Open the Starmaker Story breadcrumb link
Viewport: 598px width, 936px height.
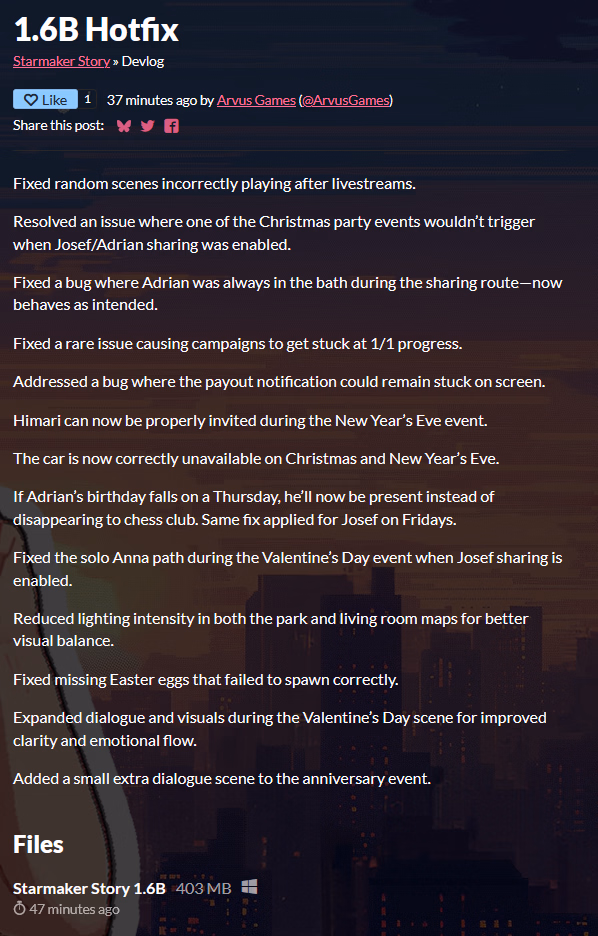[x=61, y=61]
